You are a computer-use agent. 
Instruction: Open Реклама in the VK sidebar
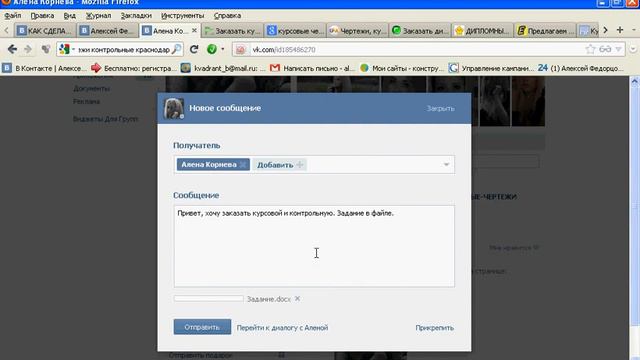87,101
